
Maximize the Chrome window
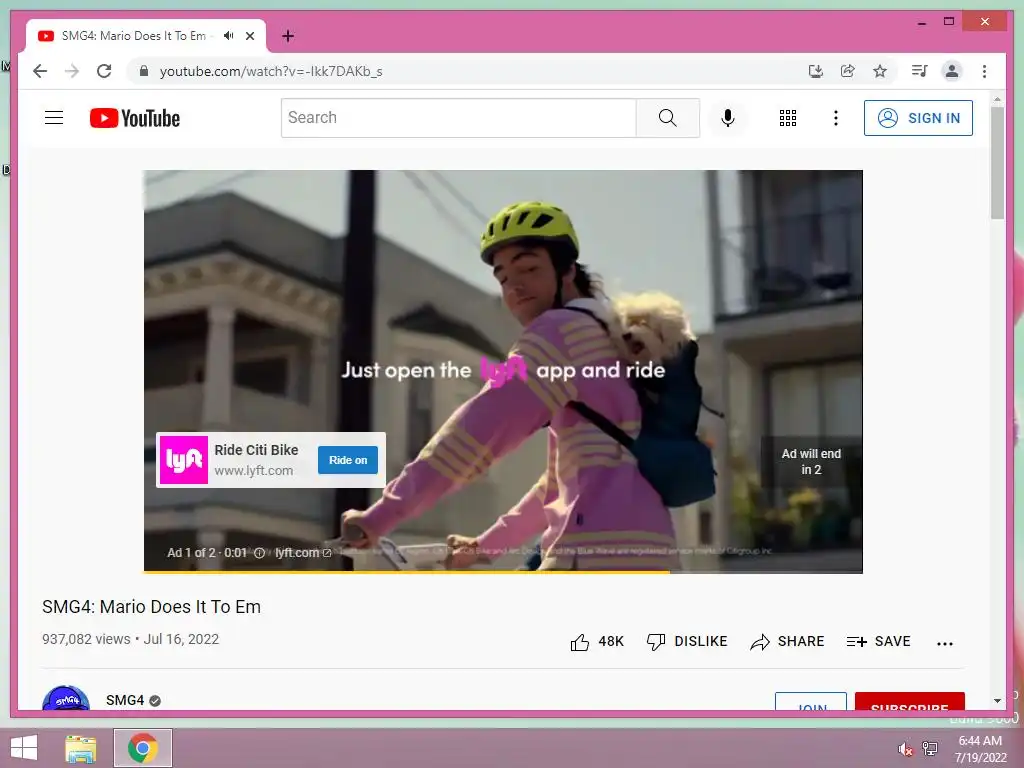pos(949,22)
